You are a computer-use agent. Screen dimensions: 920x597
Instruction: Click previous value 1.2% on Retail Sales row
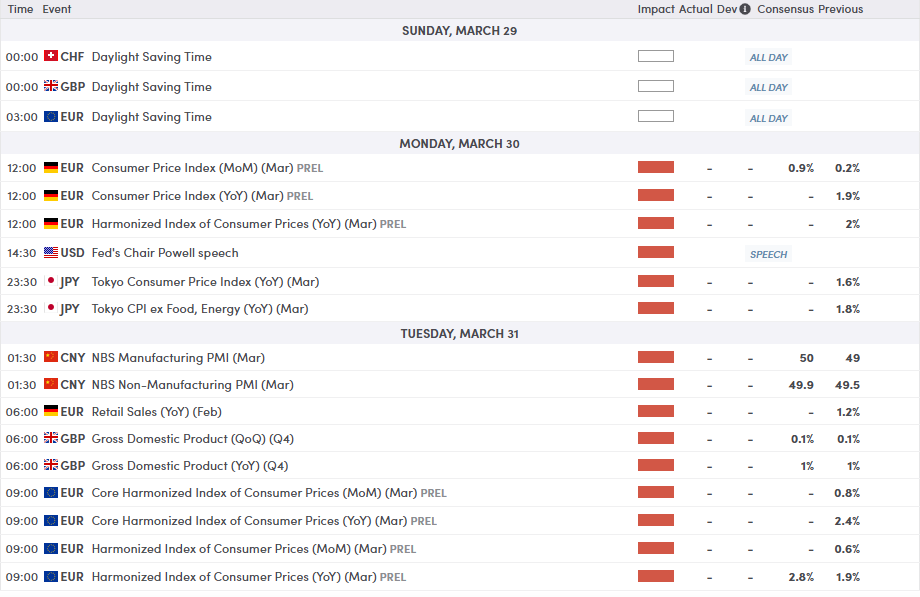pyautogui.click(x=848, y=412)
